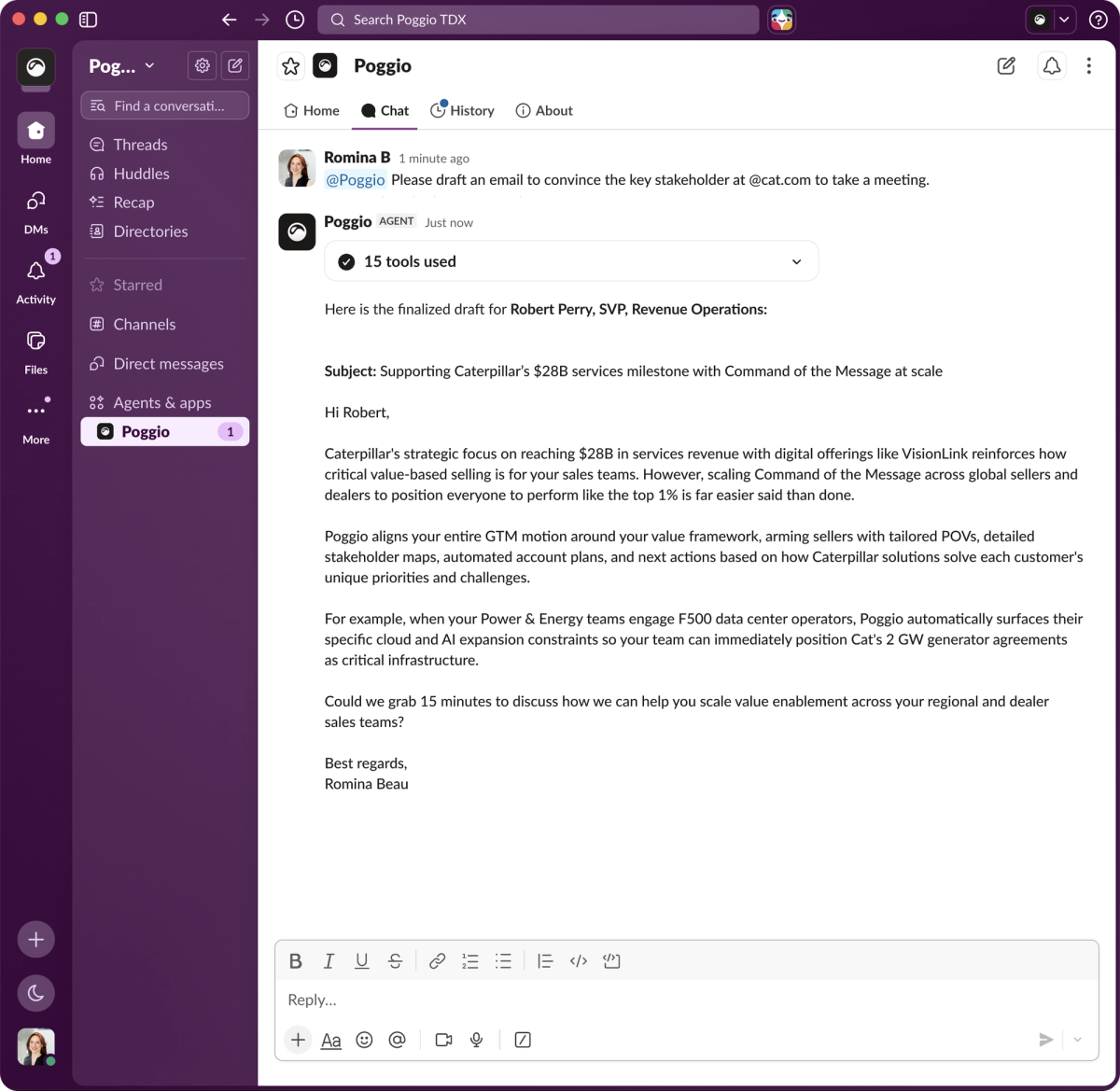Expand the 15 tools used panel
This screenshot has height=1091, width=1120.
click(x=571, y=261)
